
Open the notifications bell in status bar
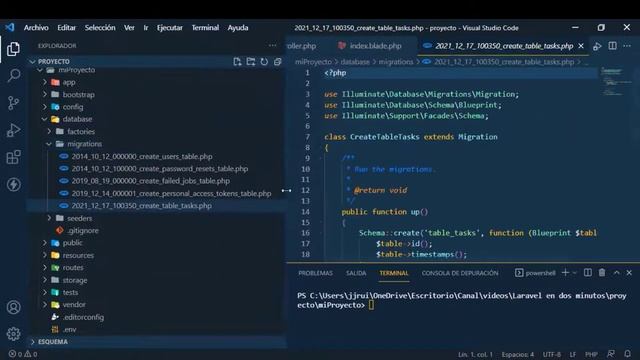coord(627,353)
